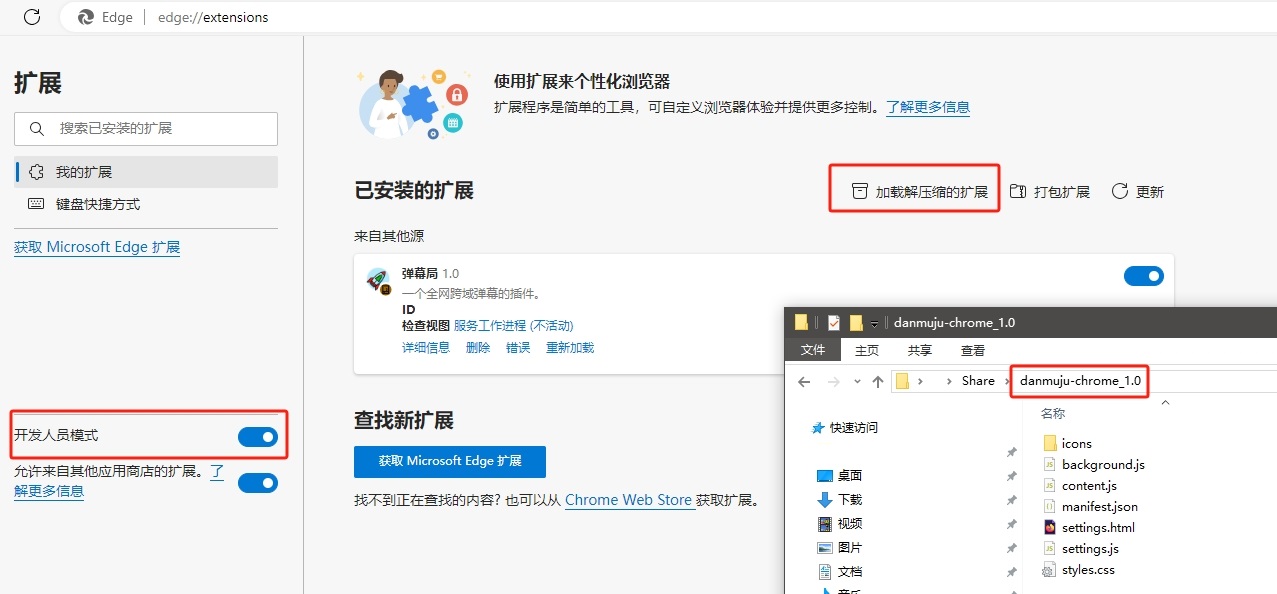The width and height of the screenshot is (1277, 594).
Task: Select 键盘快捷方式 in the sidebar
Action: [x=97, y=204]
